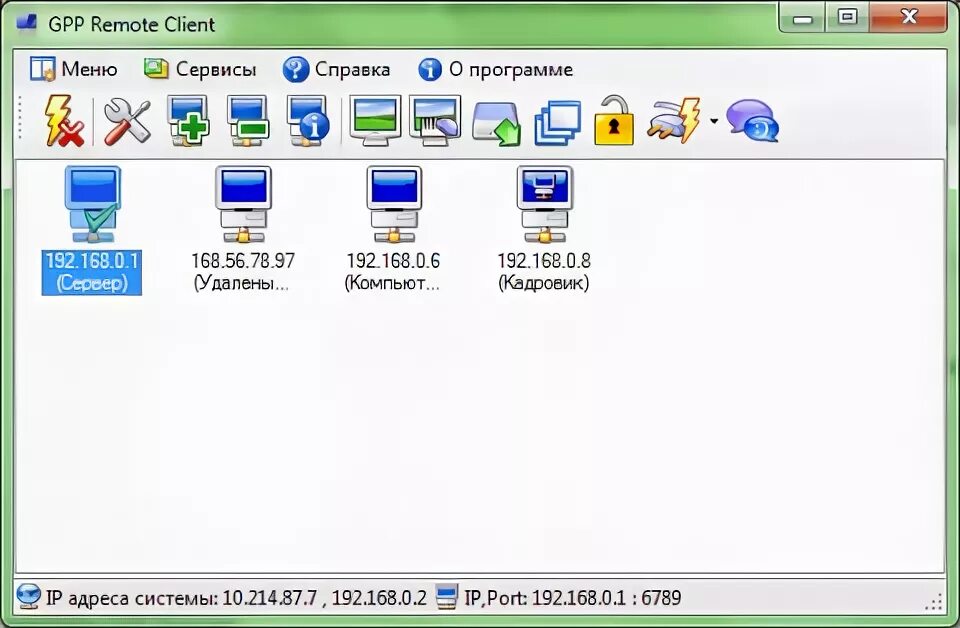Click the disconnect lightning icon with red X
The height and width of the screenshot is (628, 960).
(x=64, y=121)
